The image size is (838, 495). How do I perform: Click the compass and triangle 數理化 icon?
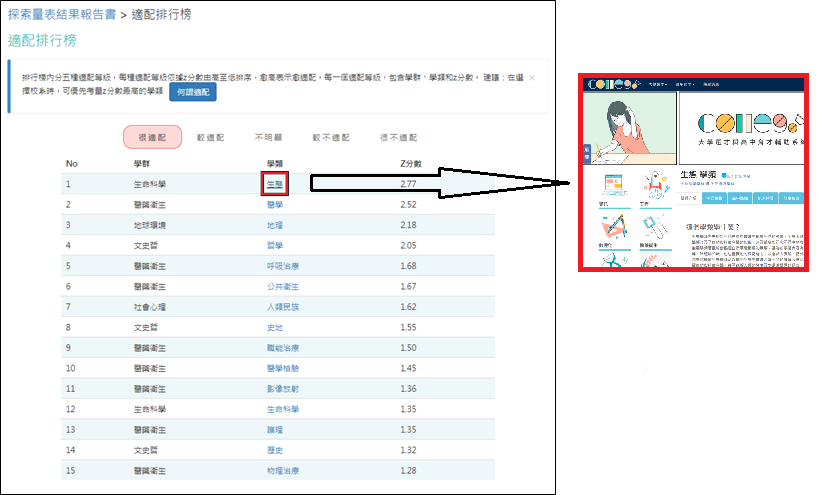coord(615,227)
